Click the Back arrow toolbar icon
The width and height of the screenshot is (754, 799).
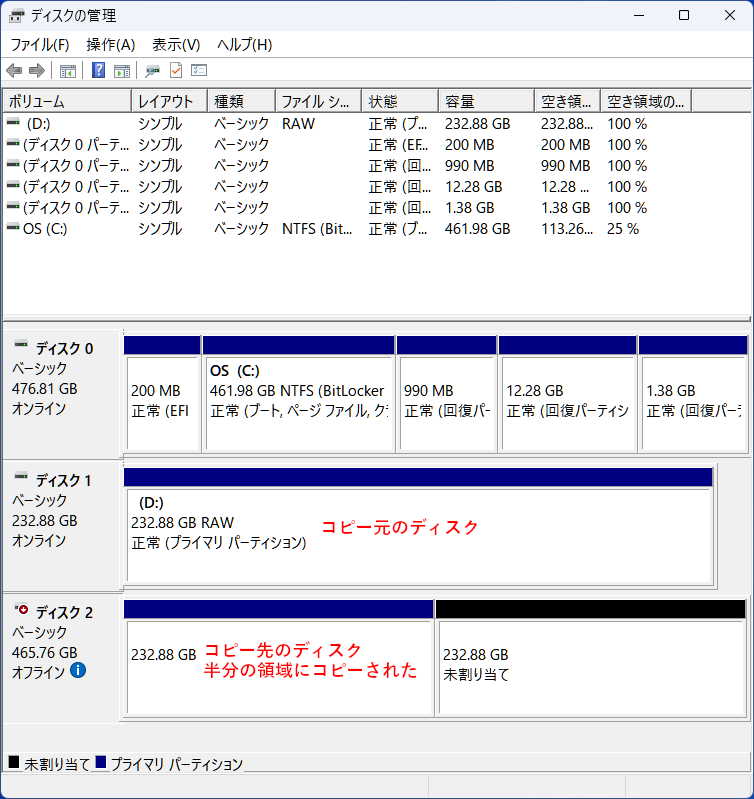(14, 71)
